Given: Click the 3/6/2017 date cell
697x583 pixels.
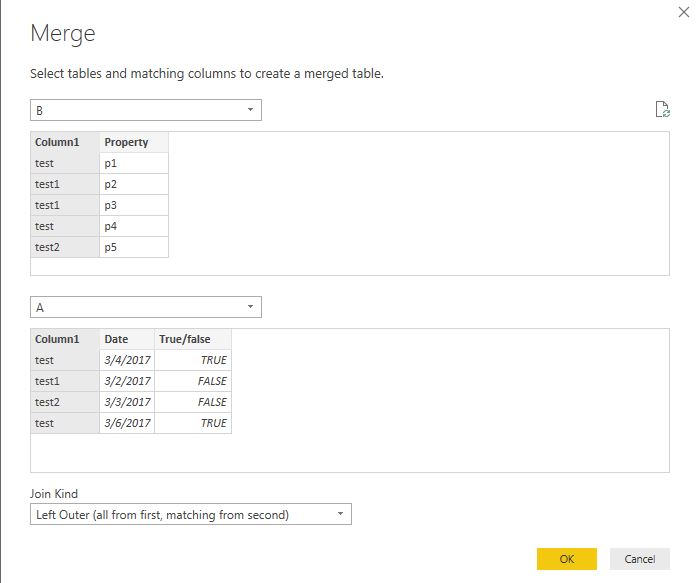Looking at the screenshot, I should (127, 423).
